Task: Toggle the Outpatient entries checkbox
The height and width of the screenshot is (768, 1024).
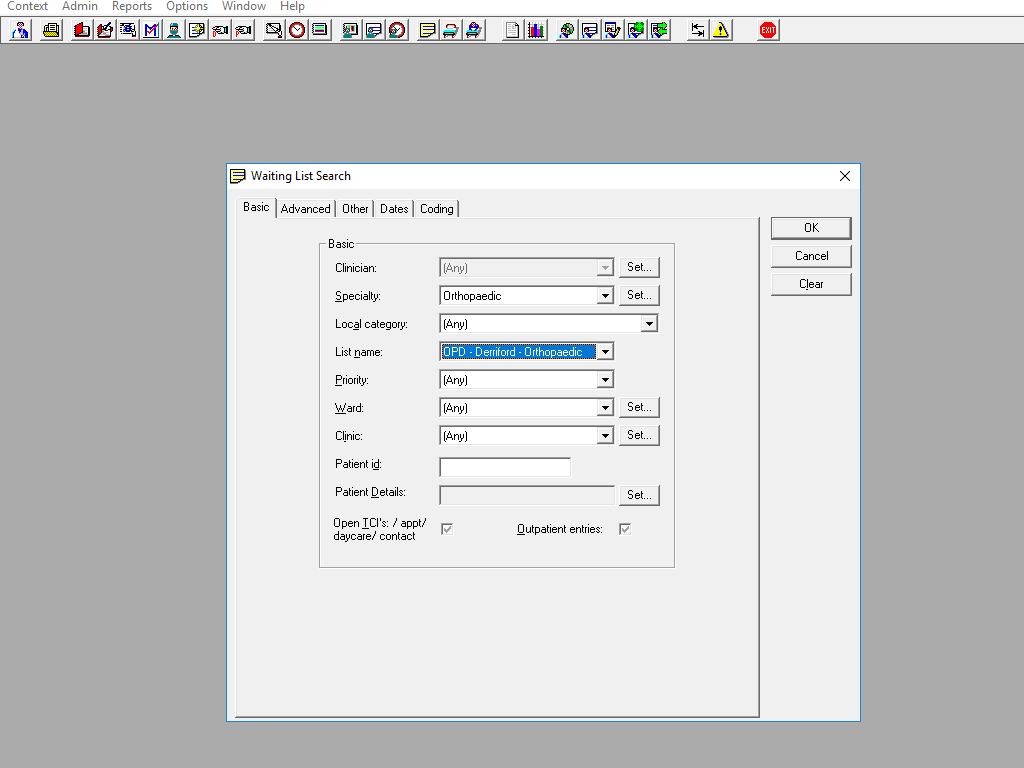Action: point(625,529)
